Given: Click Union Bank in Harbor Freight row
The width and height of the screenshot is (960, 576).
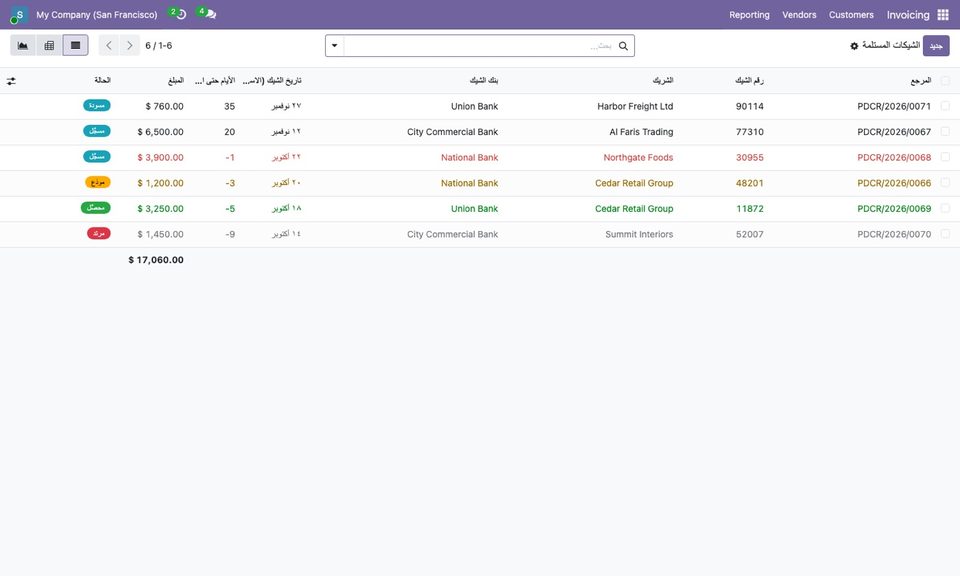Looking at the screenshot, I should [474, 107].
